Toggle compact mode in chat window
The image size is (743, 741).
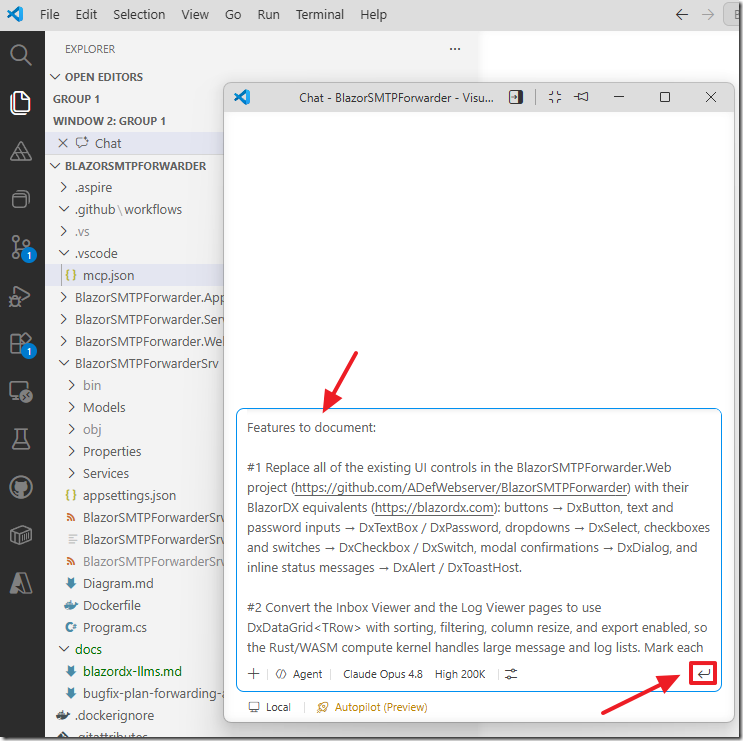tap(554, 97)
